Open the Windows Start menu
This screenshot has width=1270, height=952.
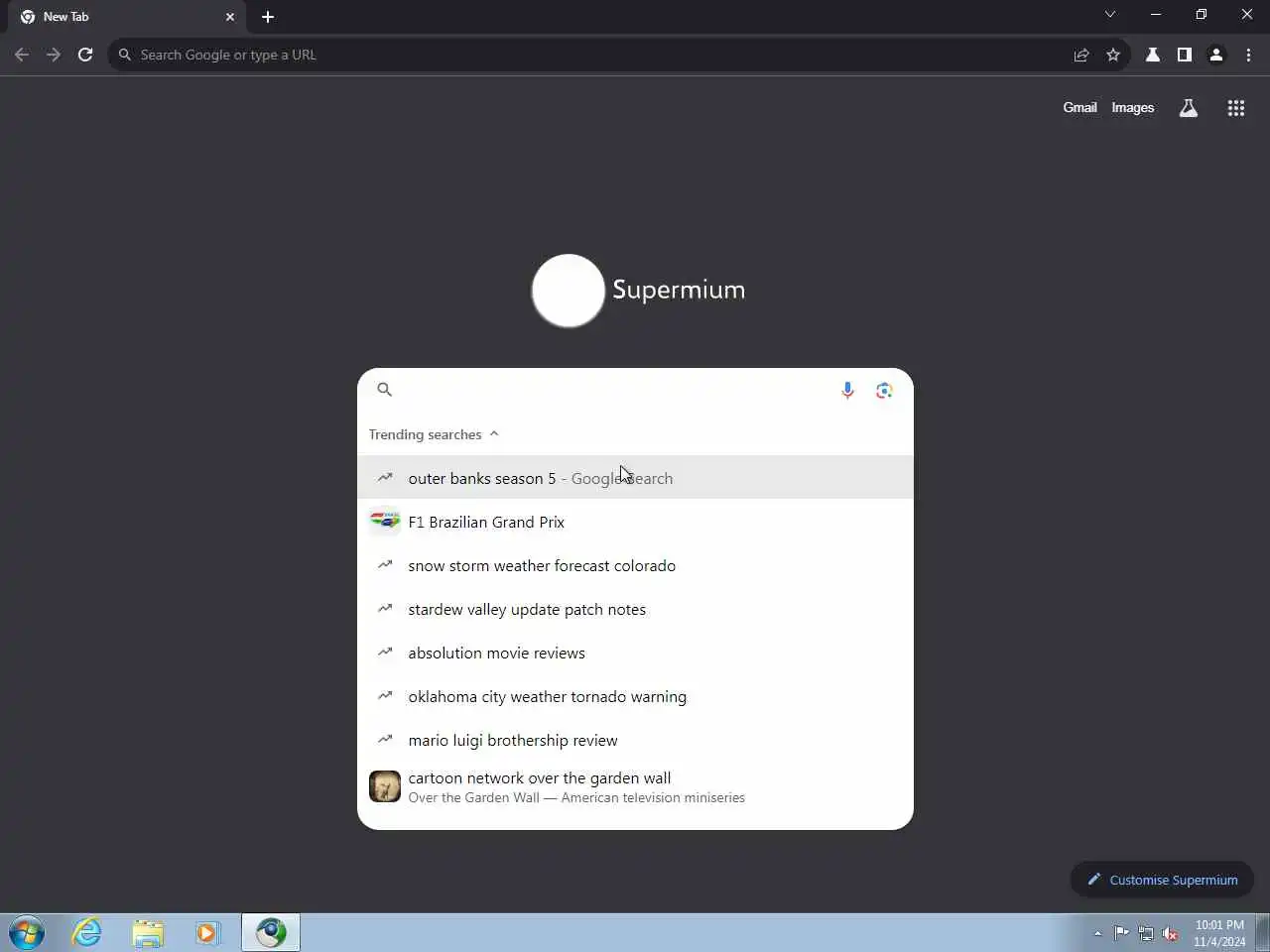click(x=26, y=933)
